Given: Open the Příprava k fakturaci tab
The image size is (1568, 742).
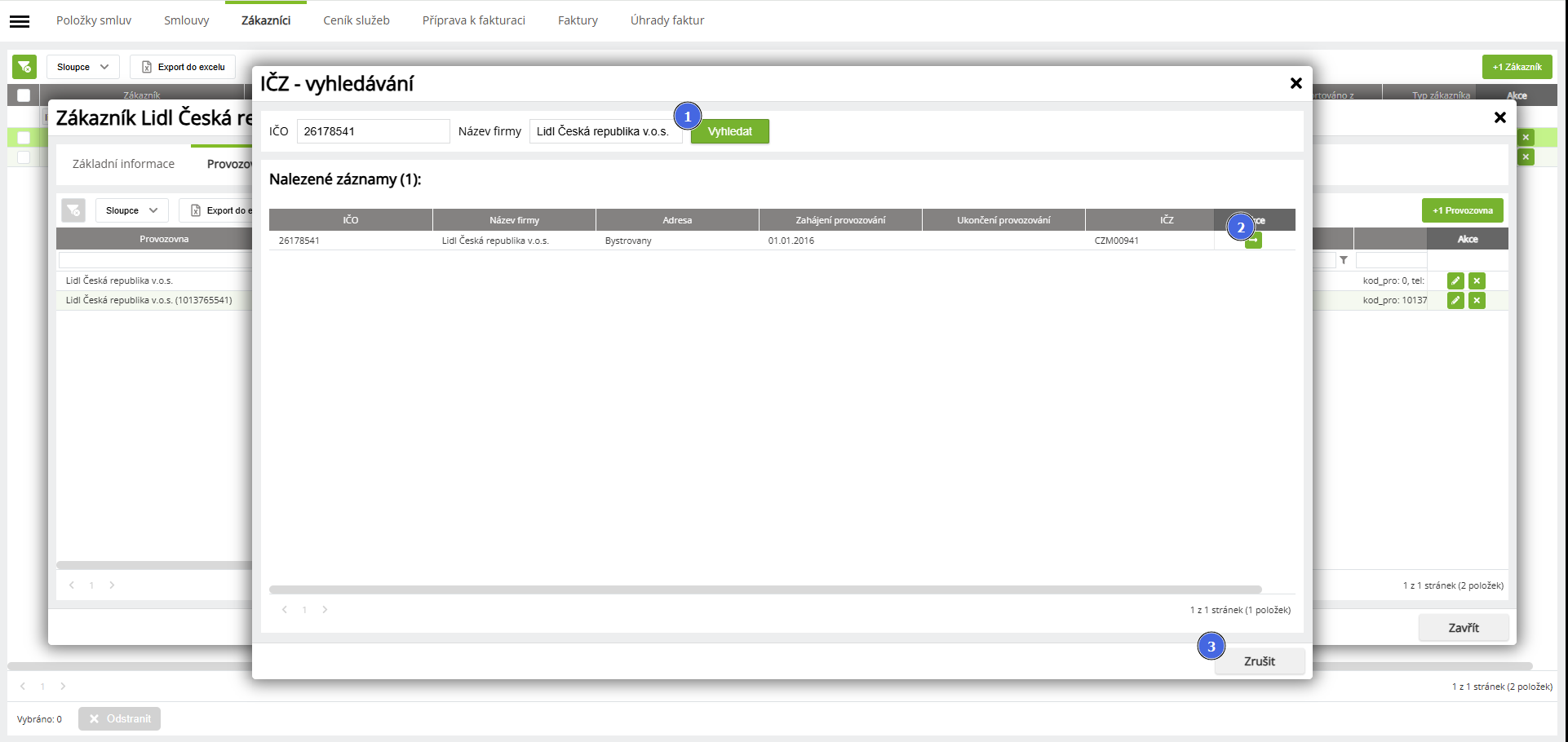Looking at the screenshot, I should [x=474, y=20].
